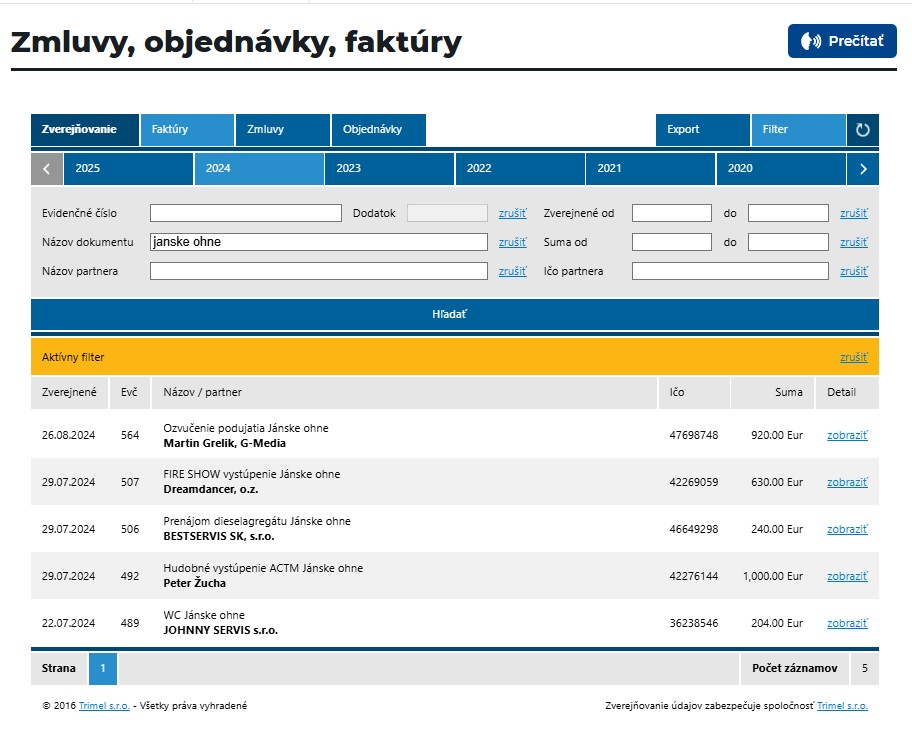
Task: Click the Názov partnera text field
Action: point(318,271)
